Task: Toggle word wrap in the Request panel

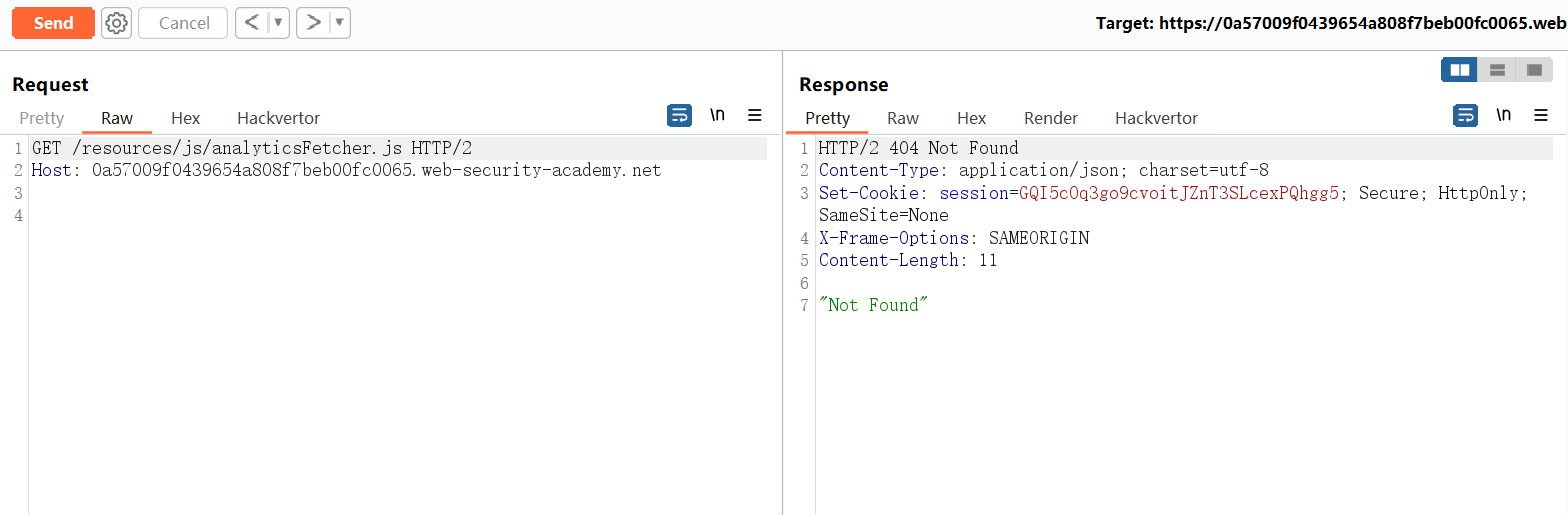Action: click(679, 116)
